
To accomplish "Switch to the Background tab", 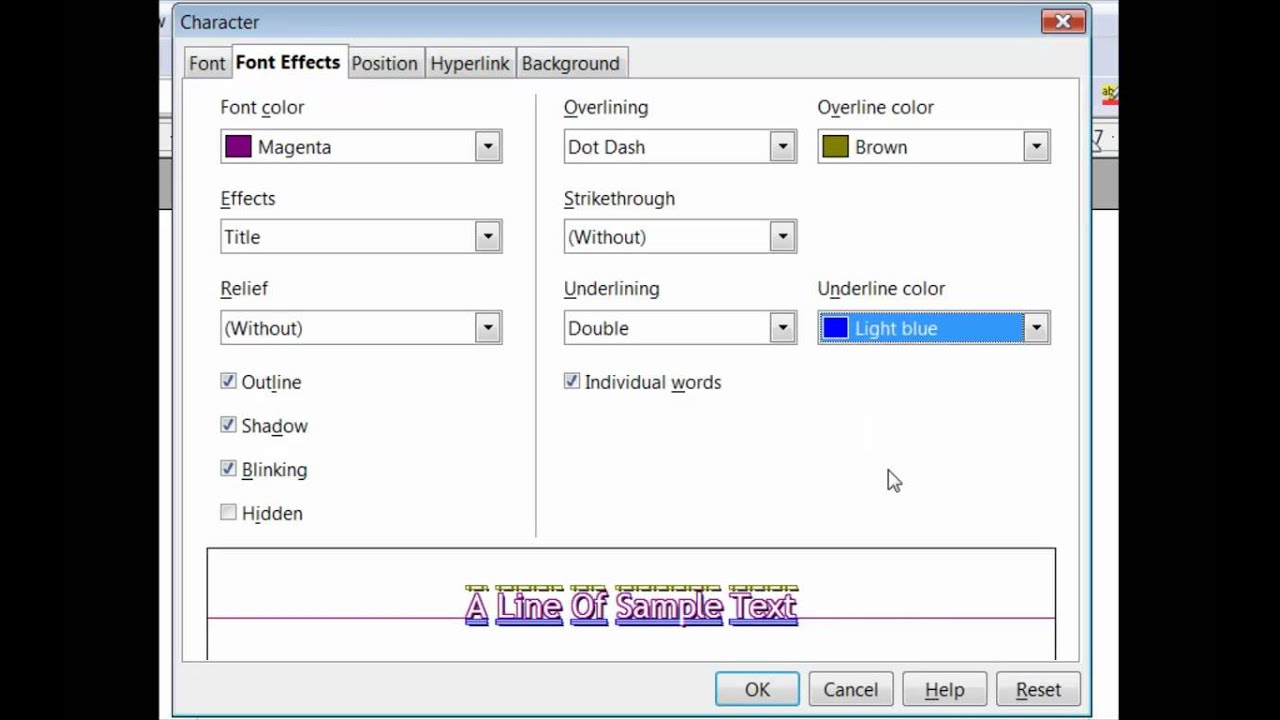I will [571, 63].
